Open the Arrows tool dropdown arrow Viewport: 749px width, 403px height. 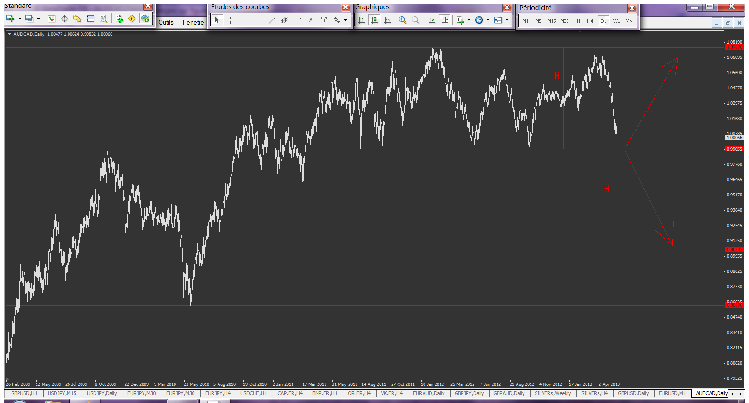click(x=345, y=20)
